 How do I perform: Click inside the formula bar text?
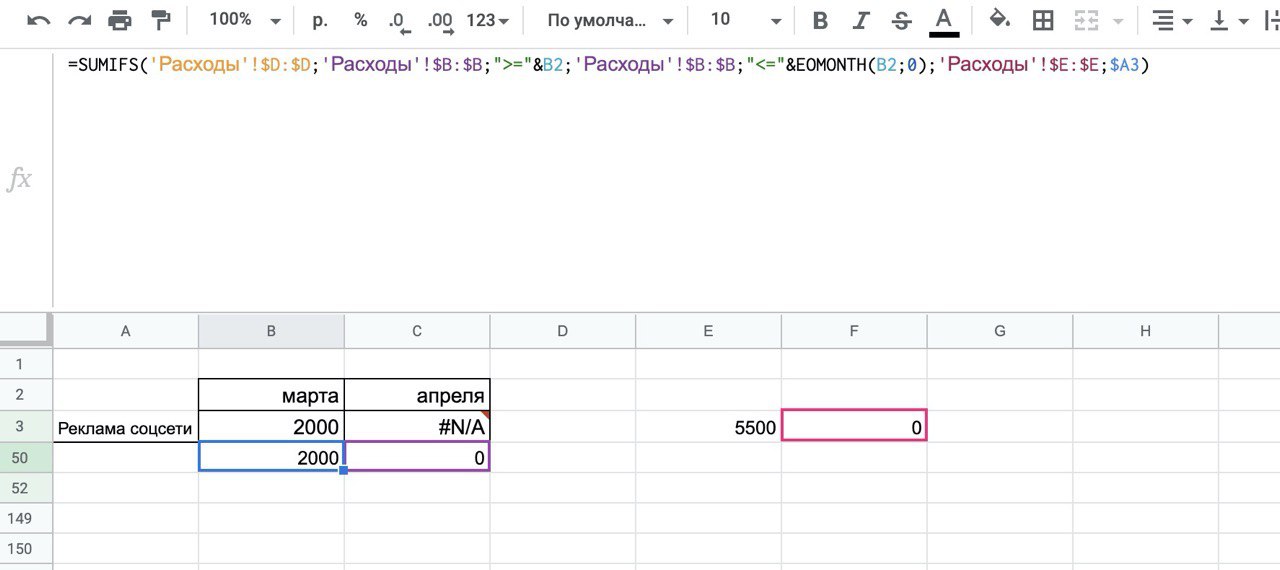(x=609, y=66)
